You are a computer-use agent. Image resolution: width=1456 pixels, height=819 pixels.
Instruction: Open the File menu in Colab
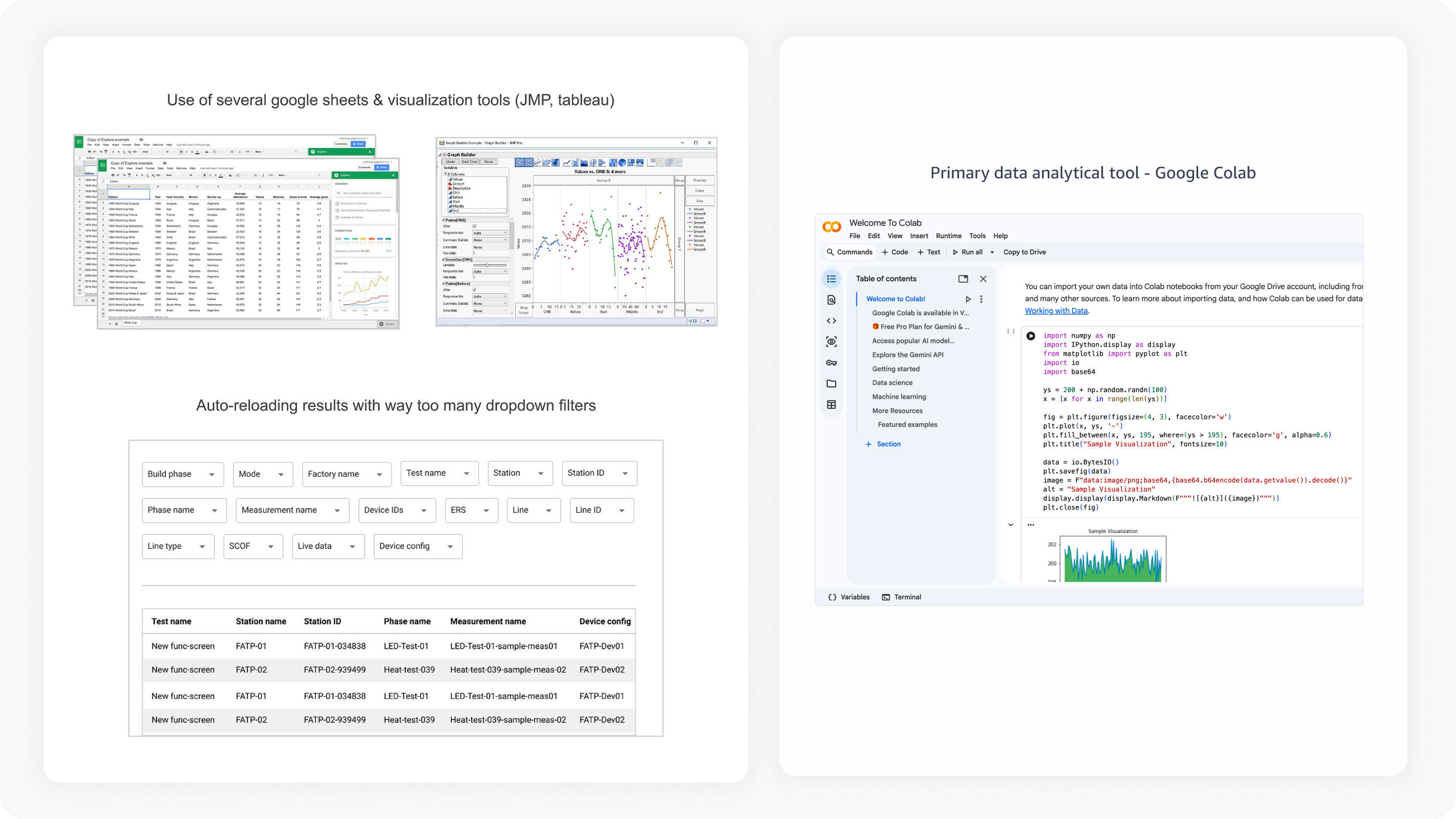click(854, 236)
